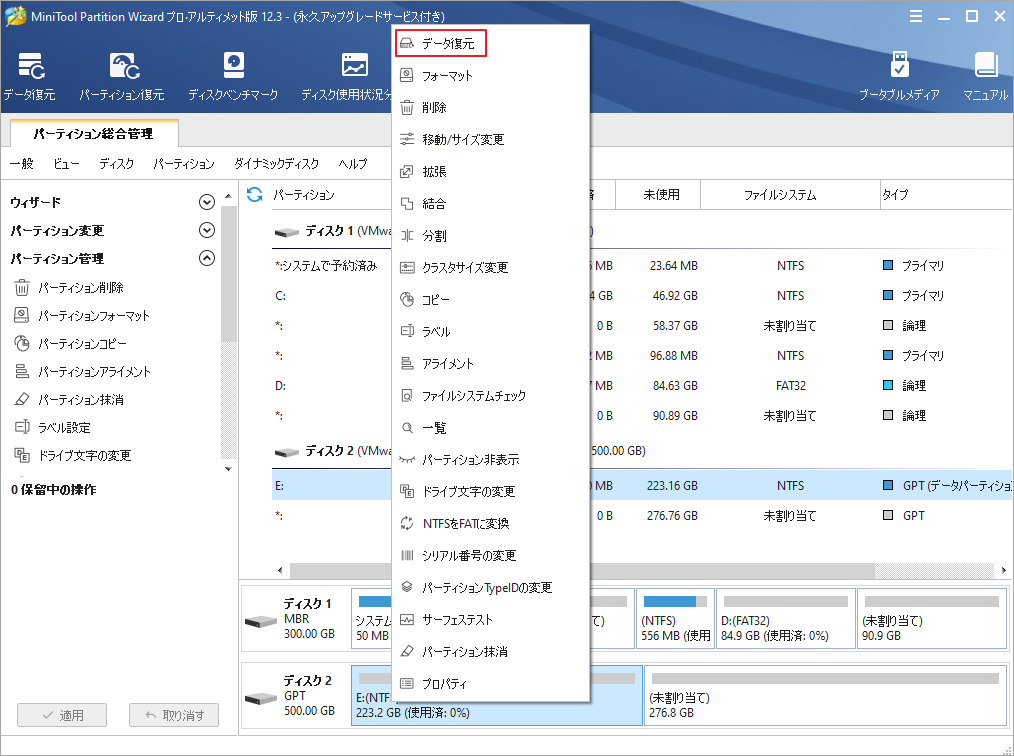Open the パーティション menu in the menu bar
The image size is (1014, 756).
tap(184, 164)
